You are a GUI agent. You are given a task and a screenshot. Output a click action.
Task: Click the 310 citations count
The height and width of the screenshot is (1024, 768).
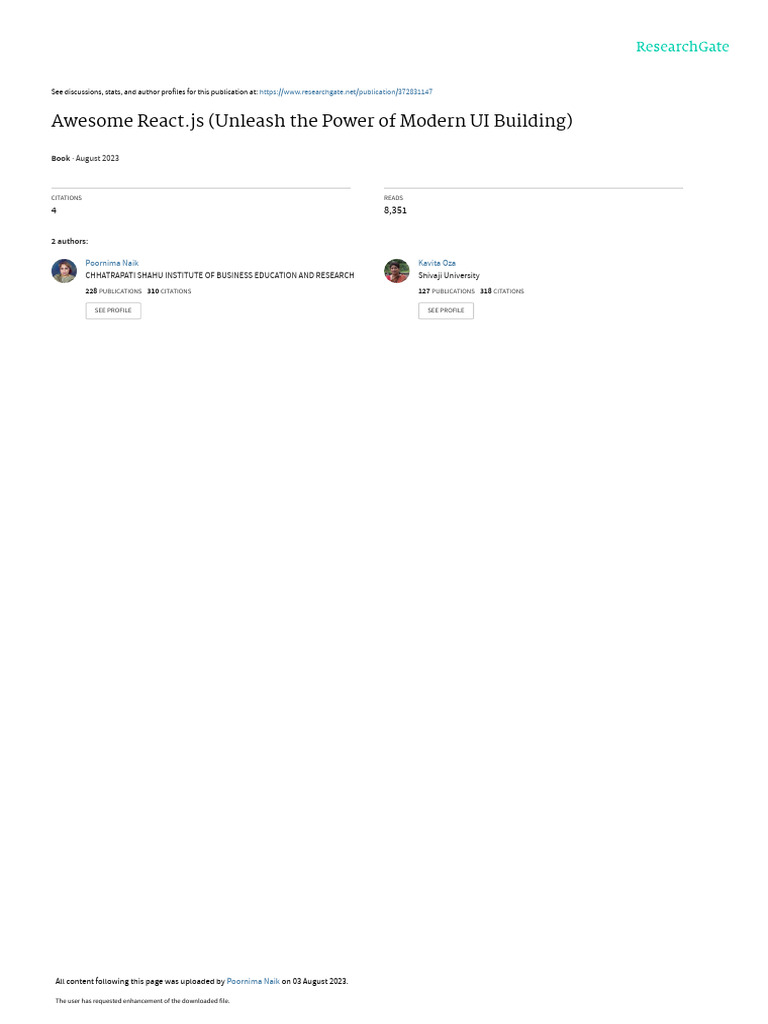pyautogui.click(x=169, y=291)
